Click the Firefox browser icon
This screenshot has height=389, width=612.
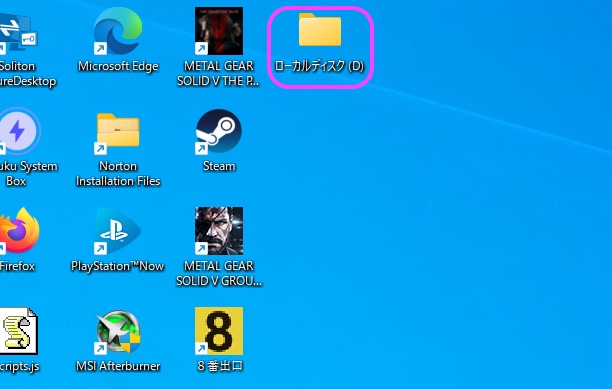(19, 231)
